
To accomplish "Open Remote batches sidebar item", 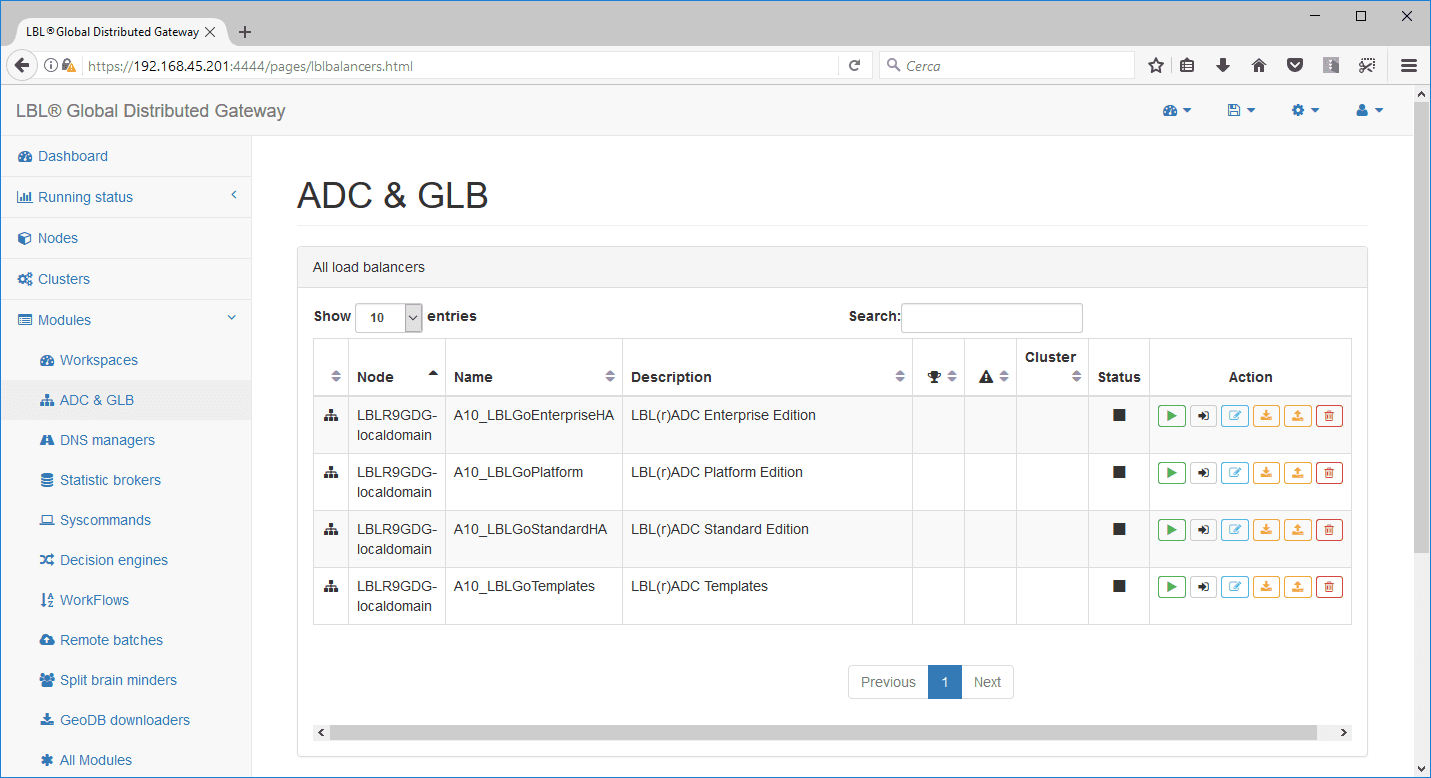I will pos(125,640).
